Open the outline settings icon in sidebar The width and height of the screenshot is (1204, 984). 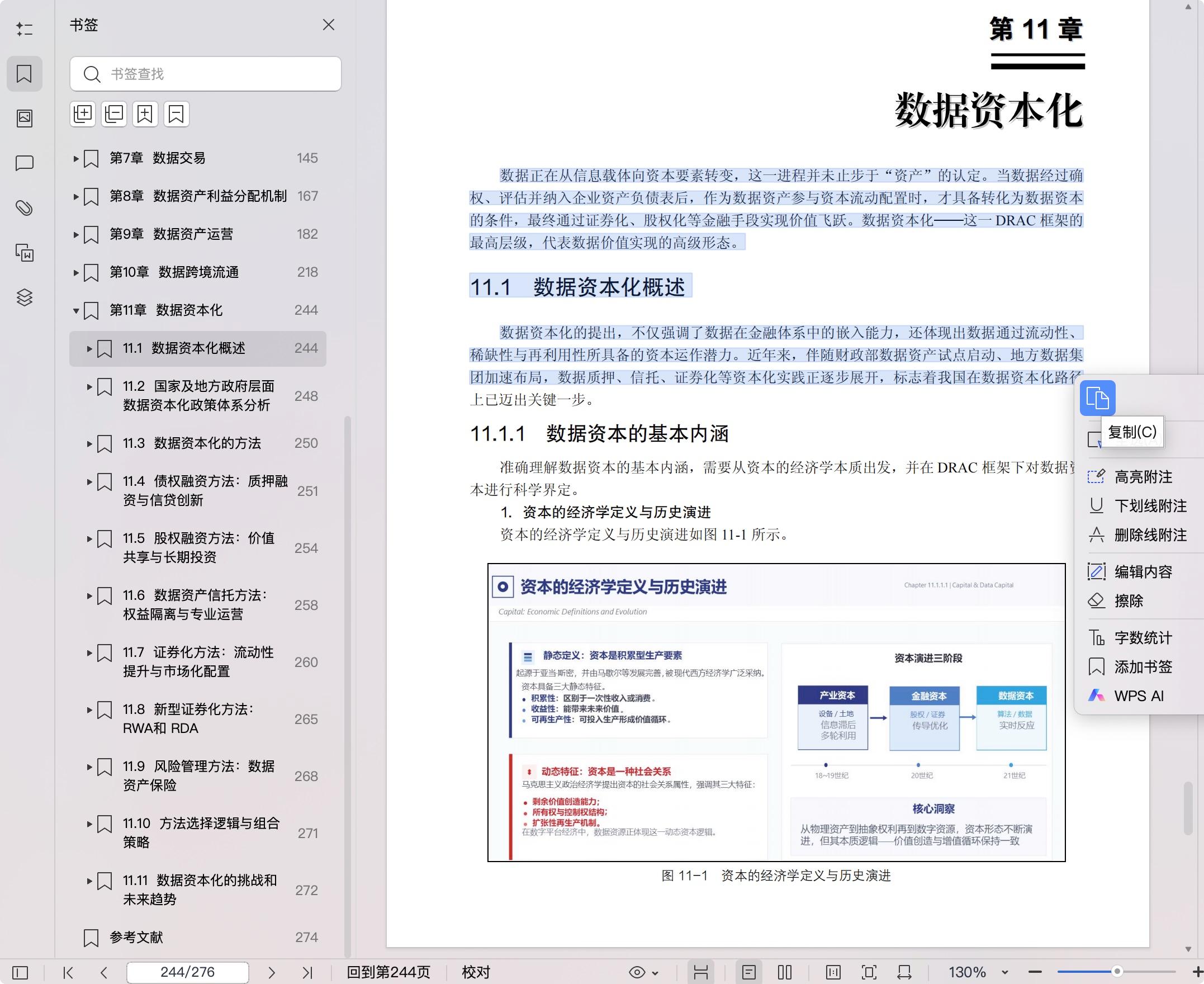(x=25, y=29)
